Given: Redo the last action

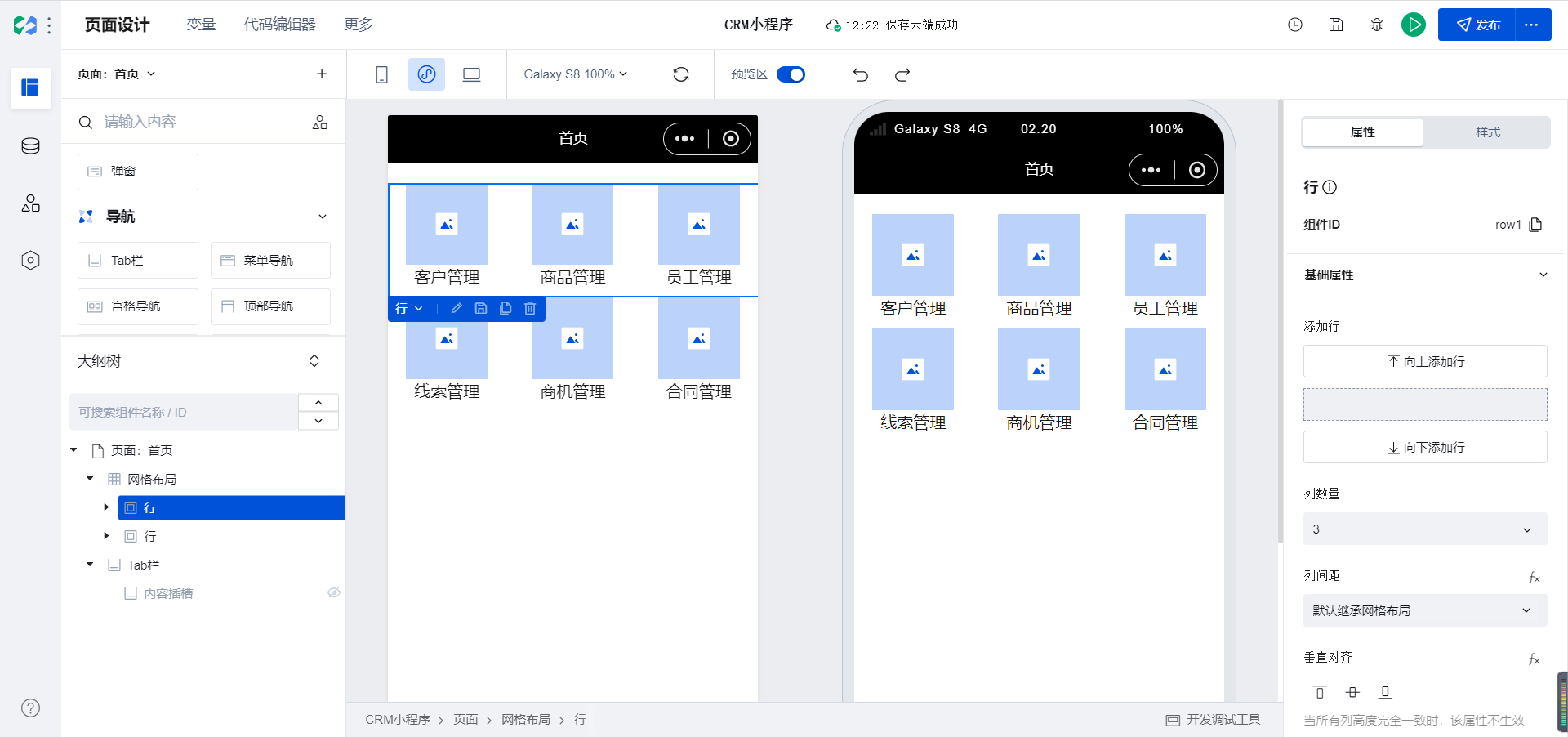Looking at the screenshot, I should (x=902, y=74).
